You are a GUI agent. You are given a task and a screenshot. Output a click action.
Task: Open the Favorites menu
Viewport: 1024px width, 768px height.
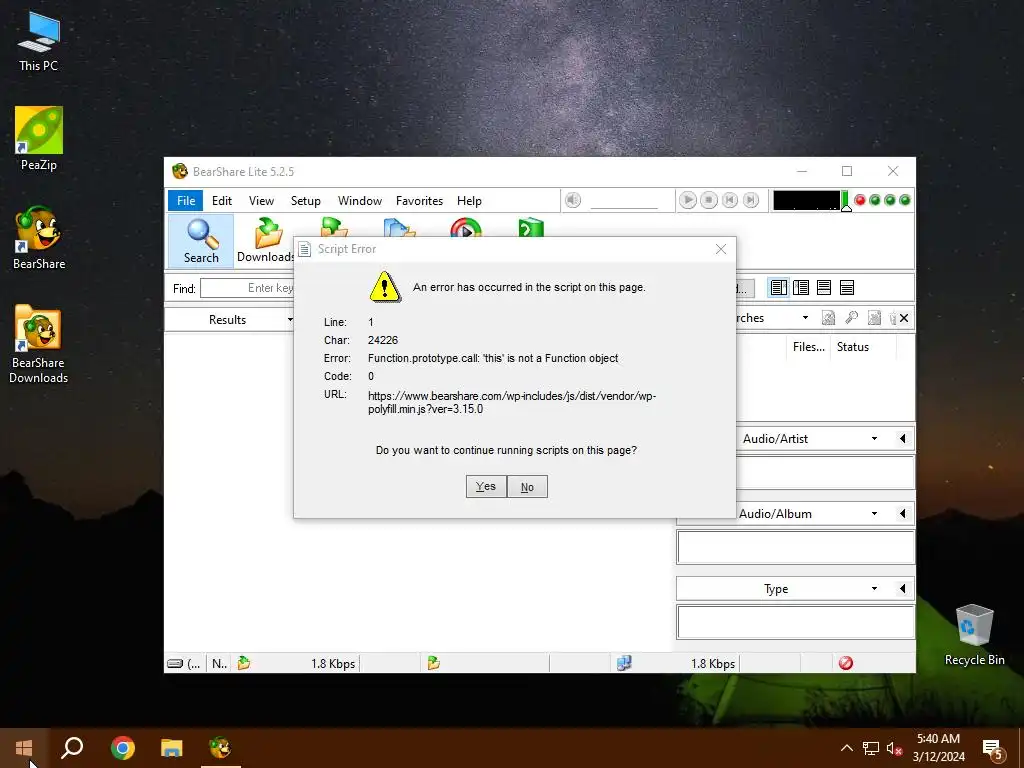[419, 200]
